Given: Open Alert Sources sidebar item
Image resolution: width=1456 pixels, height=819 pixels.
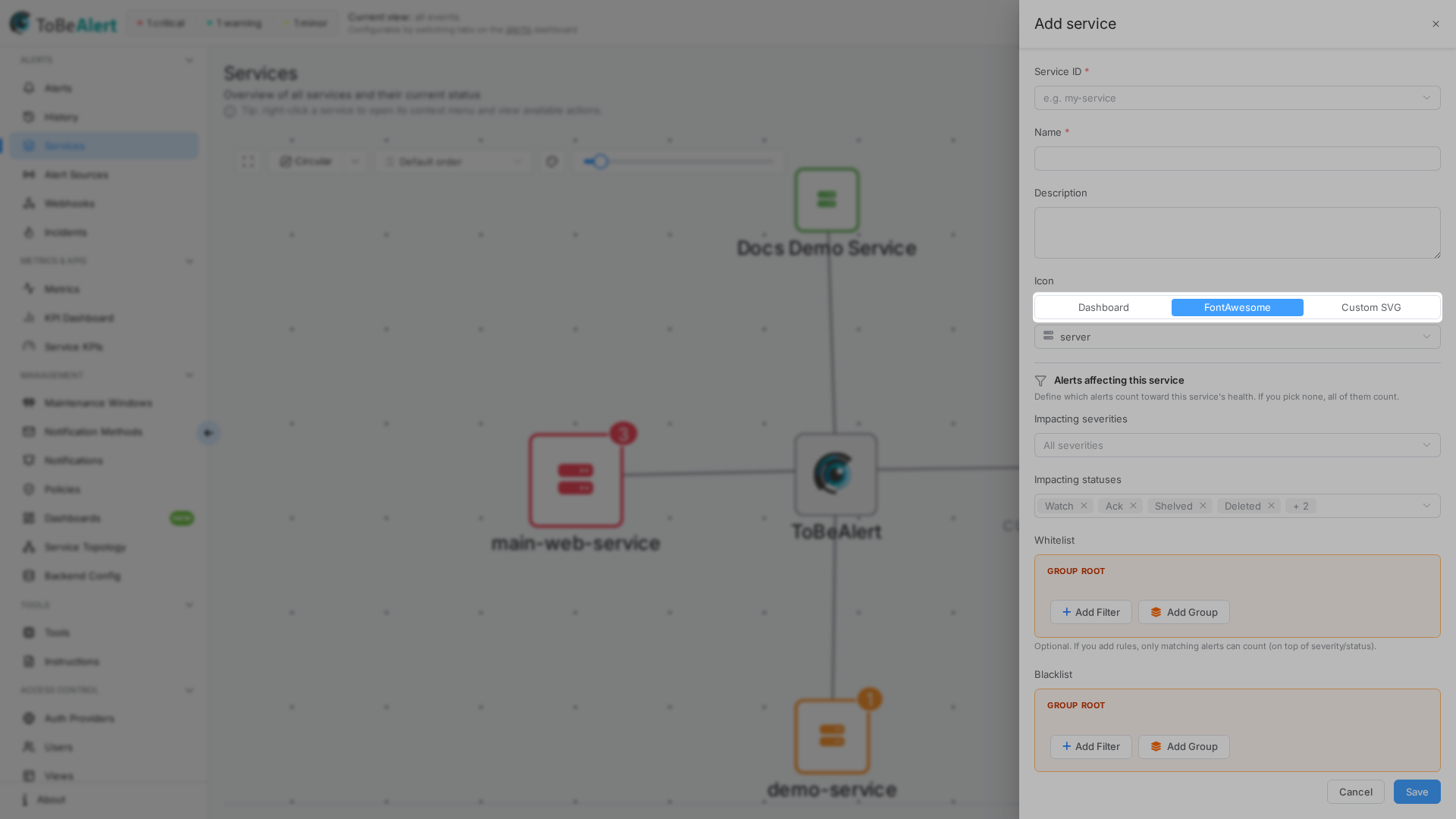Looking at the screenshot, I should [104, 174].
